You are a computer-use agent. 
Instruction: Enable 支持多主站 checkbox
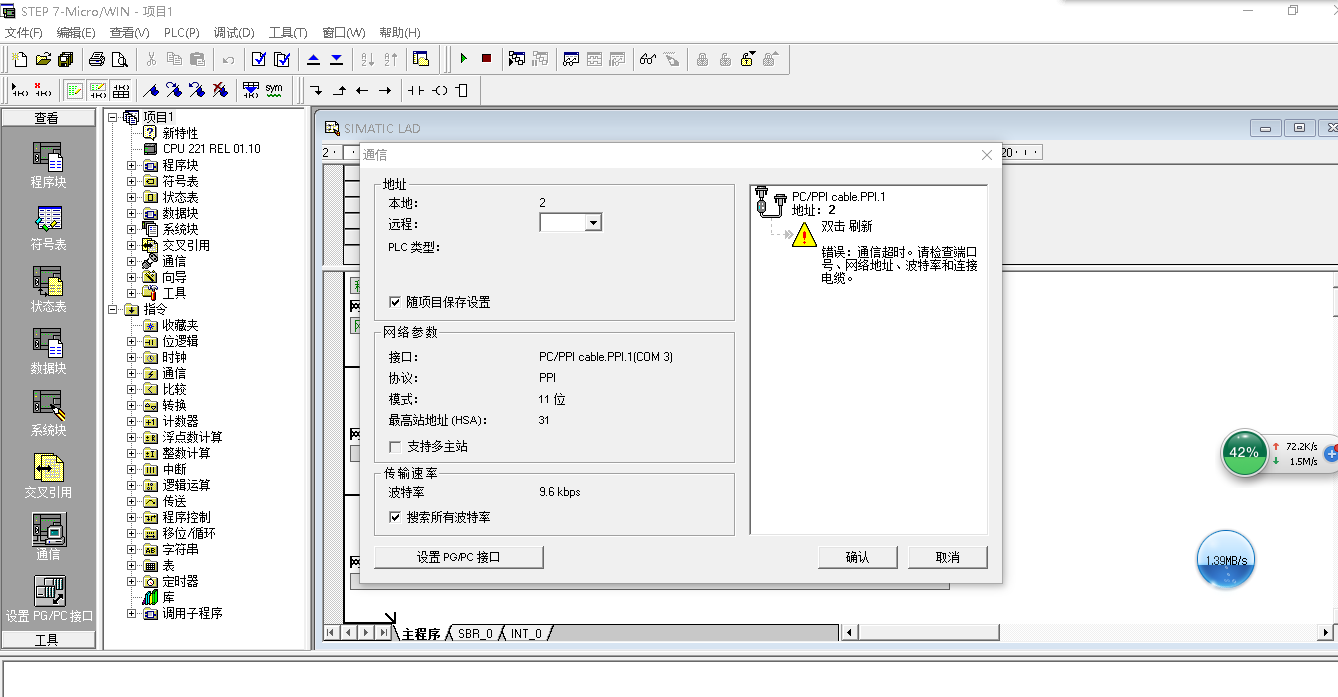pyautogui.click(x=395, y=446)
